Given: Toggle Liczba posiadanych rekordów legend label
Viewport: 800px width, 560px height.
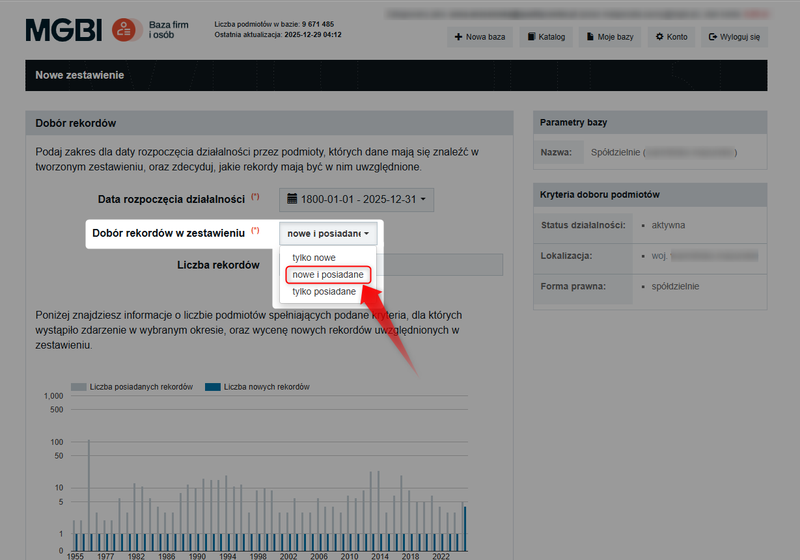Looking at the screenshot, I should (x=140, y=387).
